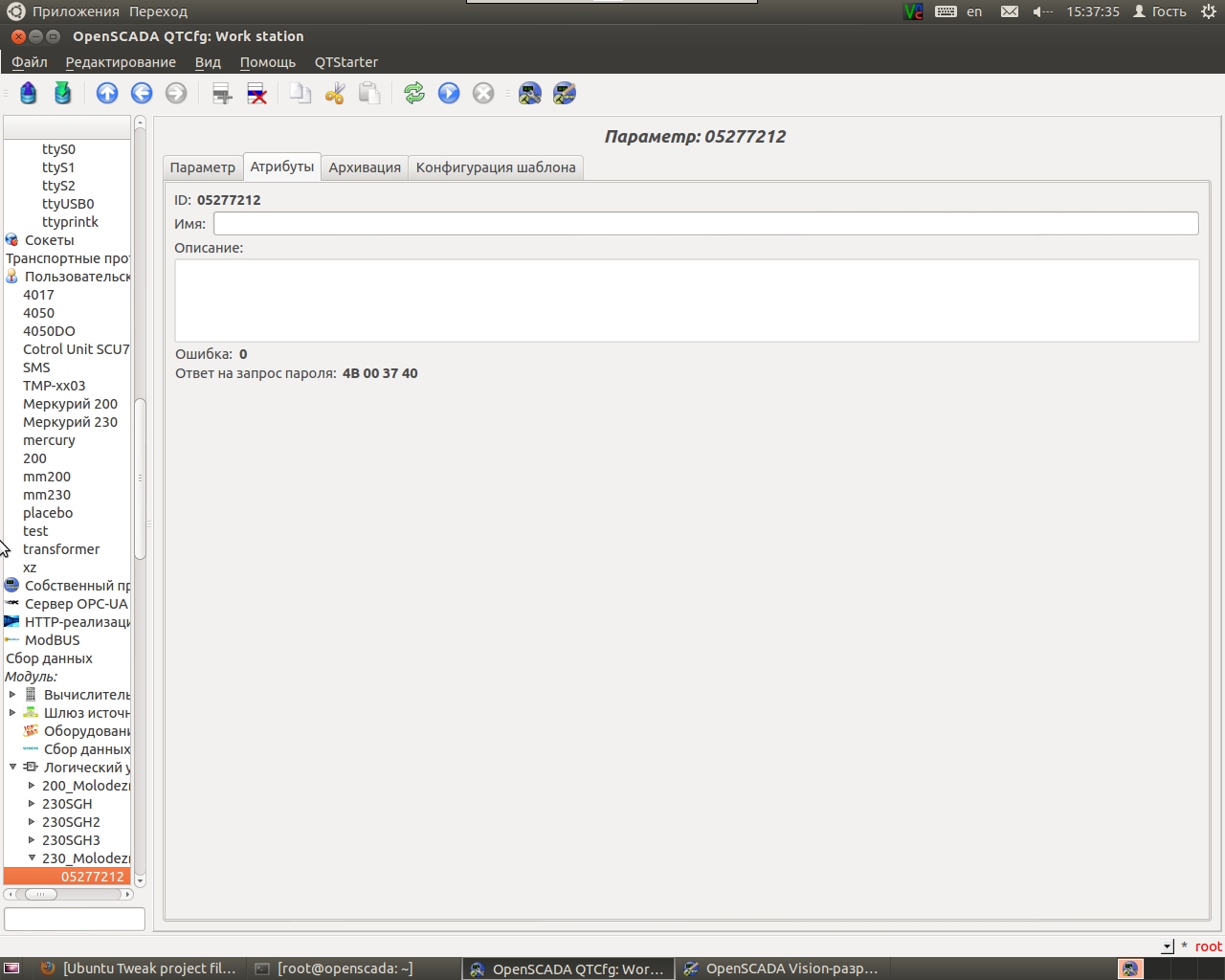Screen dimensions: 1225x980
Task: Switch to the Архивация tab
Action: (x=365, y=167)
